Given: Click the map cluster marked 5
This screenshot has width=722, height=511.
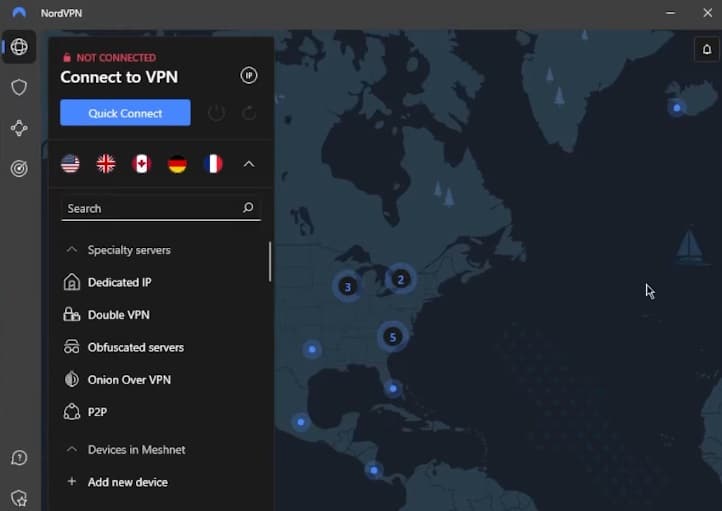Looking at the screenshot, I should [x=392, y=337].
